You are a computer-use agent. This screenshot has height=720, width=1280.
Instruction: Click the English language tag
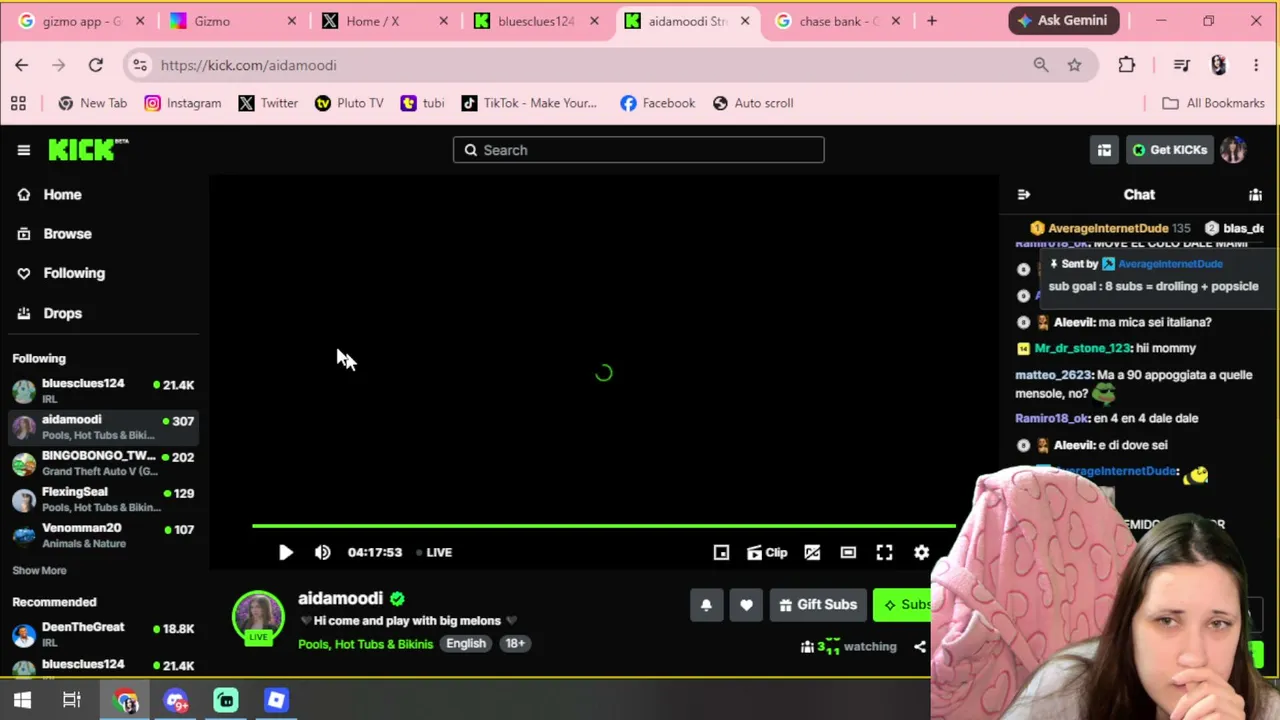(466, 644)
